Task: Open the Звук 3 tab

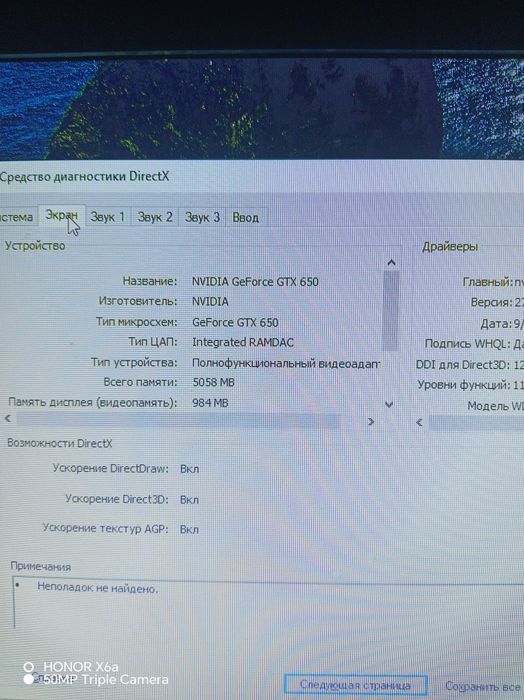Action: pos(202,217)
